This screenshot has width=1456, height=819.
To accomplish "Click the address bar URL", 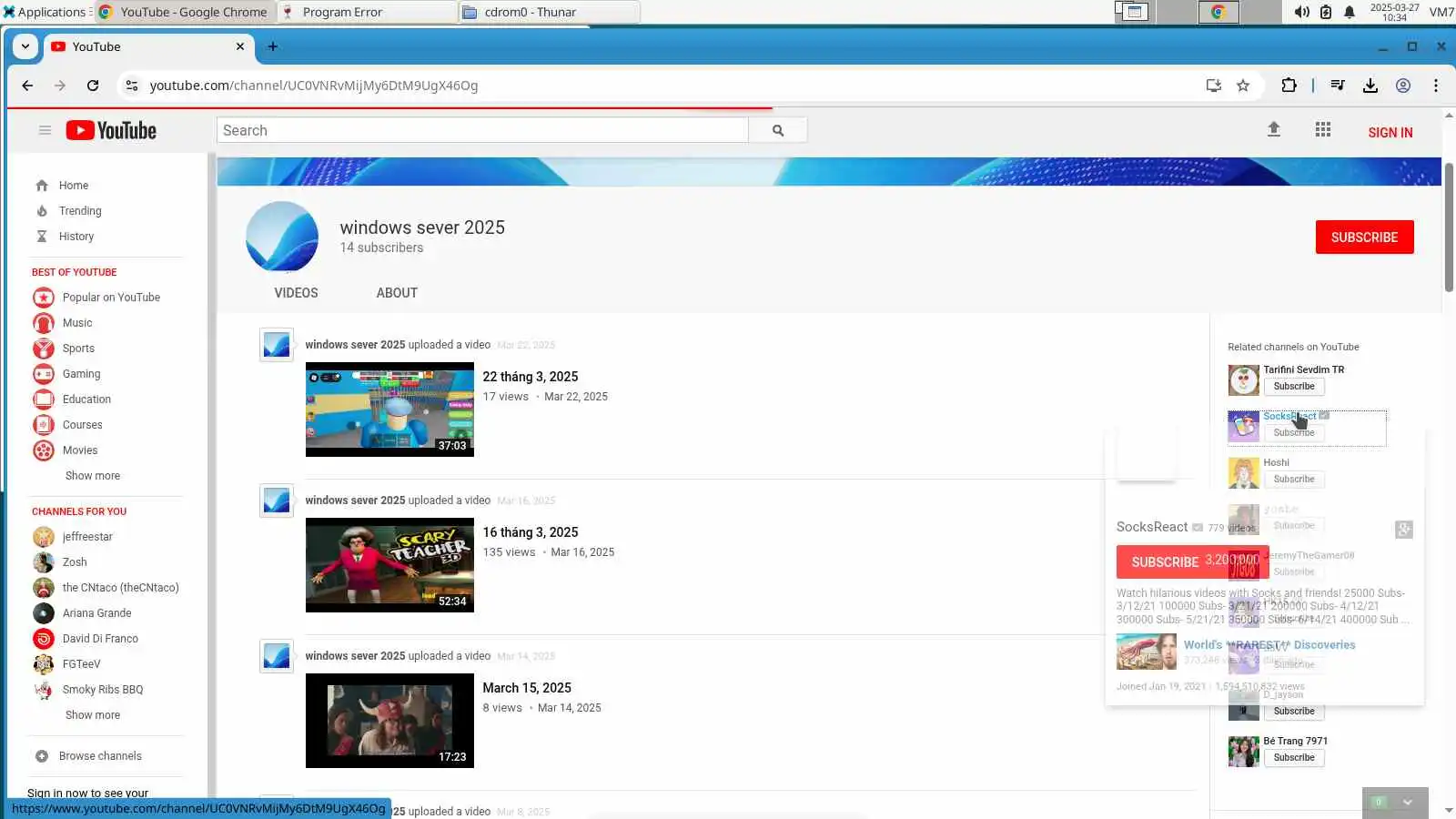I will [x=314, y=86].
